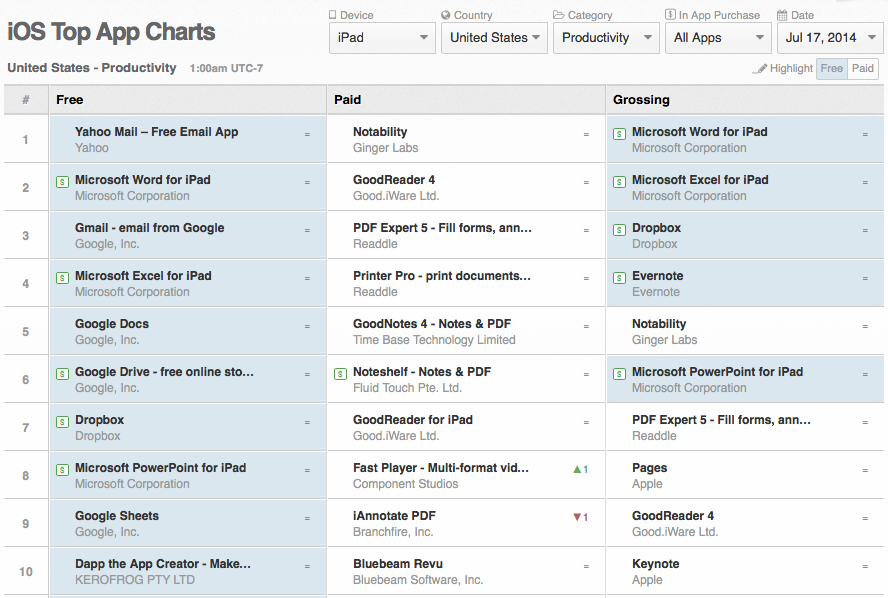
Task: Open Pages app in Grossing column
Action: click(649, 468)
